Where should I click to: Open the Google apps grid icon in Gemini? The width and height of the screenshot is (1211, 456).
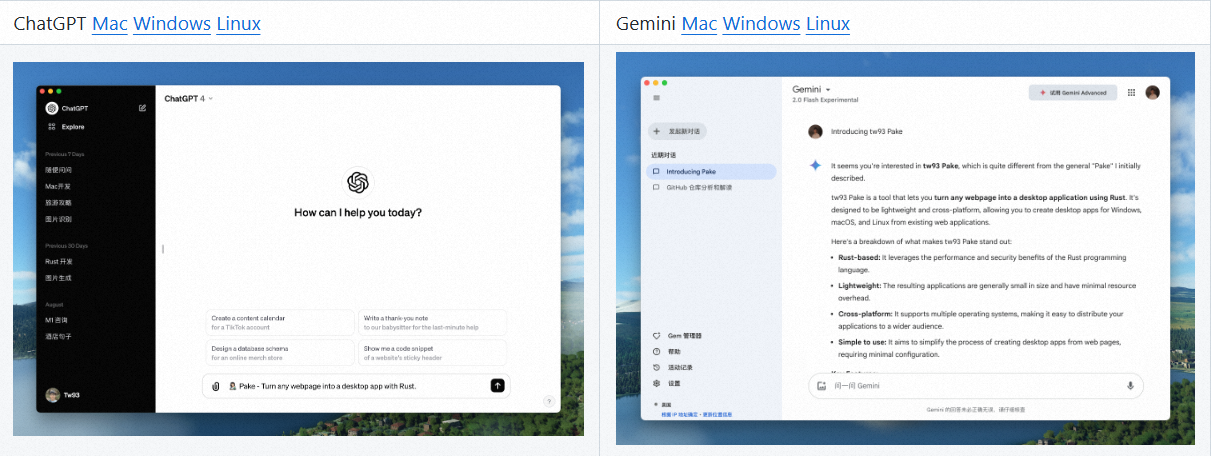(1131, 92)
